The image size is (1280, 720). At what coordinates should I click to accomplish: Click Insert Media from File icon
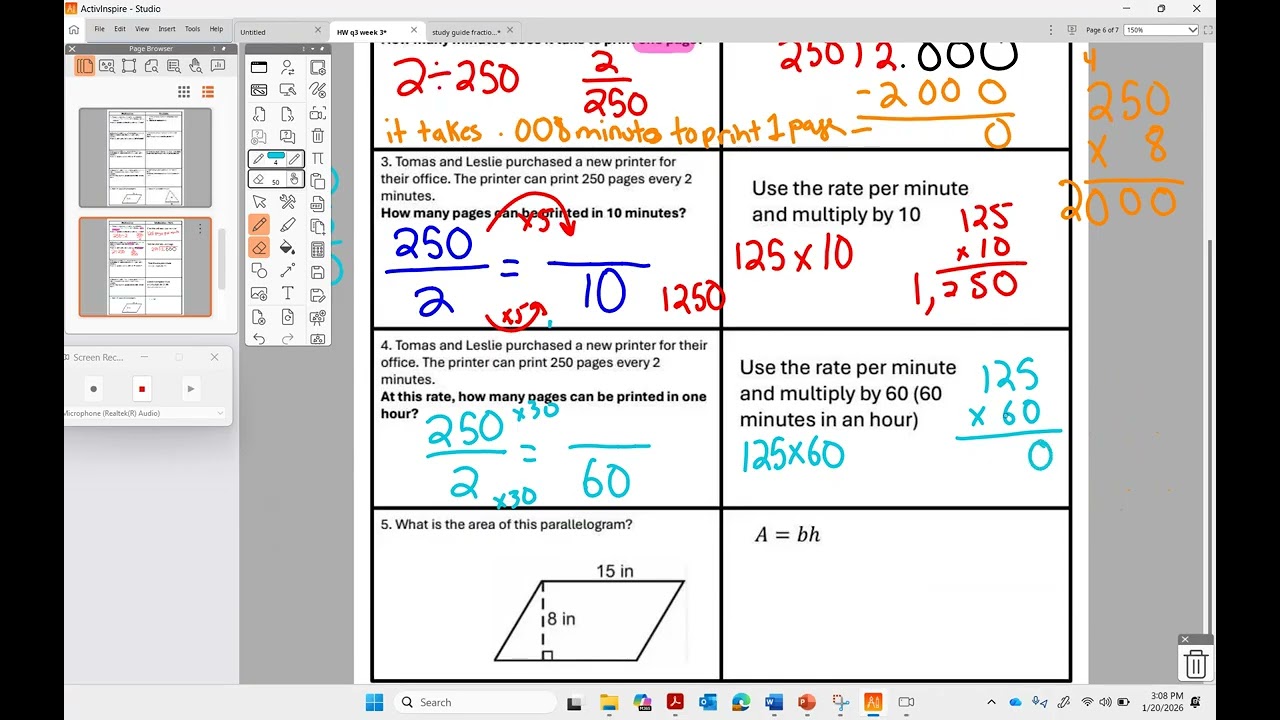(259, 293)
